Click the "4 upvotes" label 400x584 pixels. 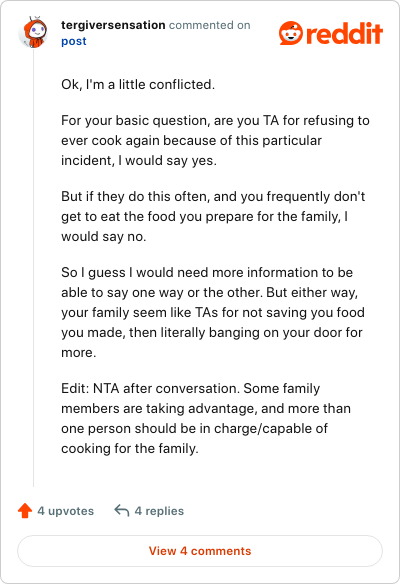66,511
